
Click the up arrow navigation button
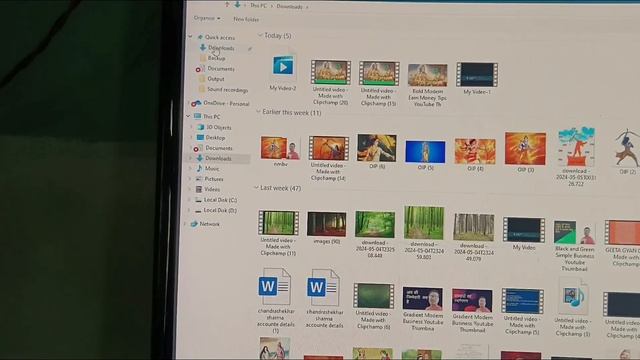tap(227, 4)
